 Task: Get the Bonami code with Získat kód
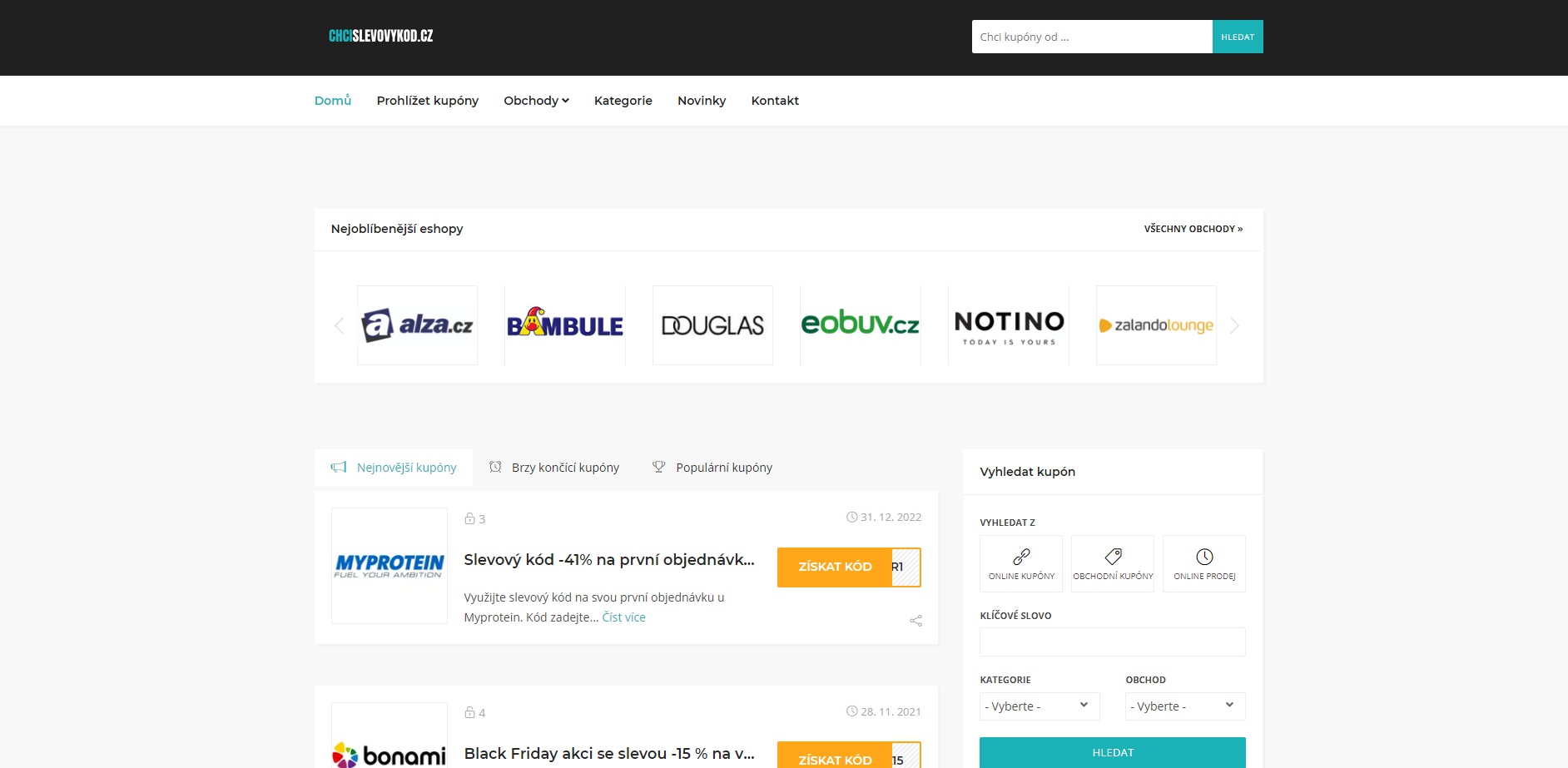[x=849, y=756]
